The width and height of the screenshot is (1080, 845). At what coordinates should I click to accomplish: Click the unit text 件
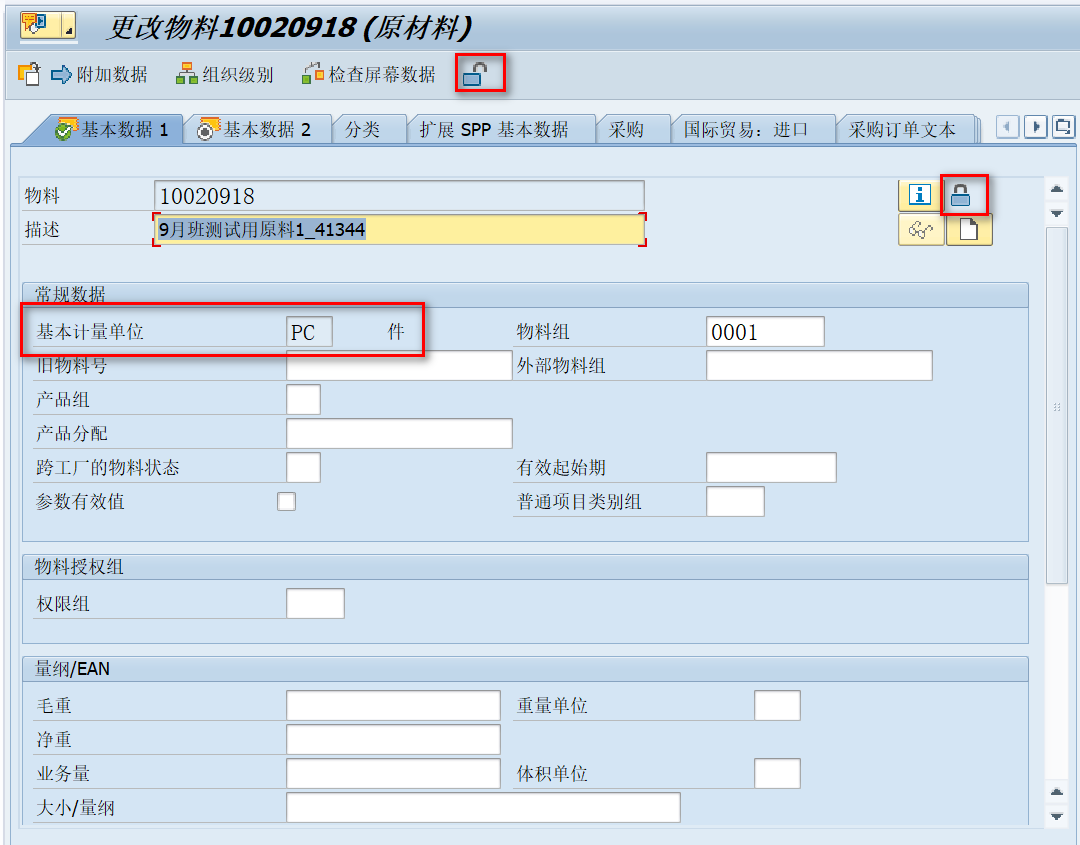point(395,332)
